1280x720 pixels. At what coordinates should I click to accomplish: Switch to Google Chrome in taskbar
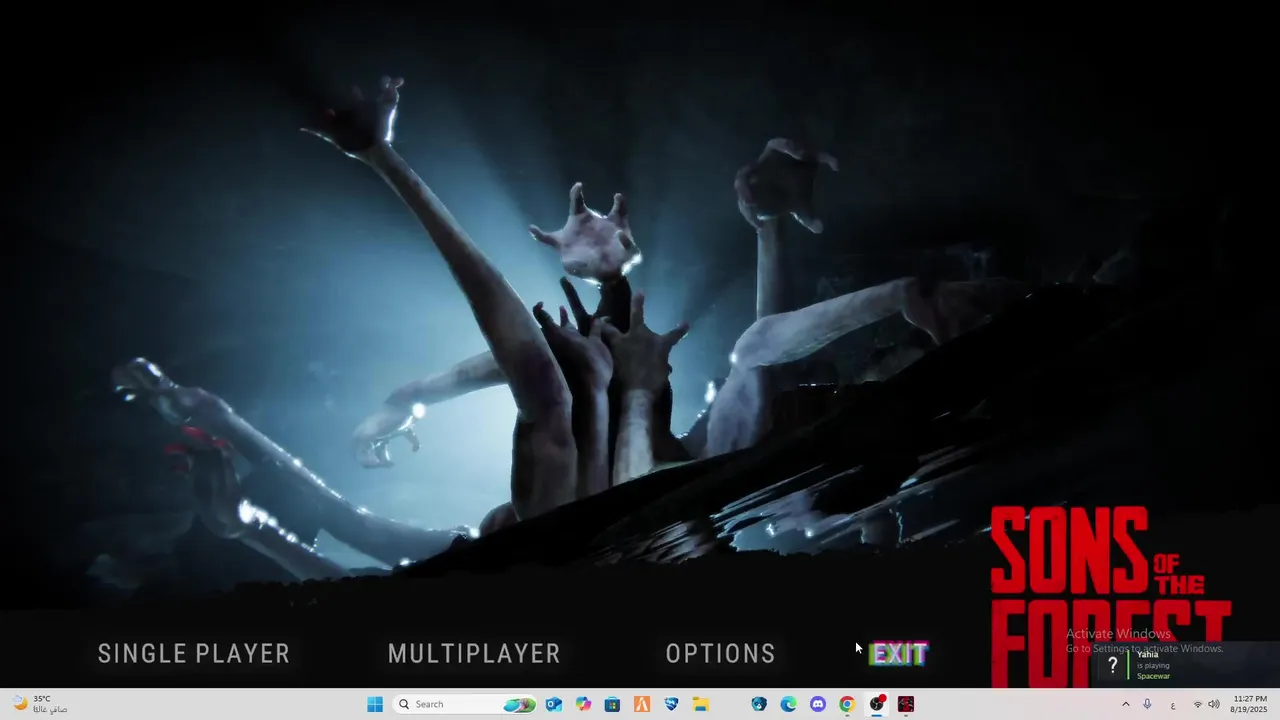coord(847,704)
